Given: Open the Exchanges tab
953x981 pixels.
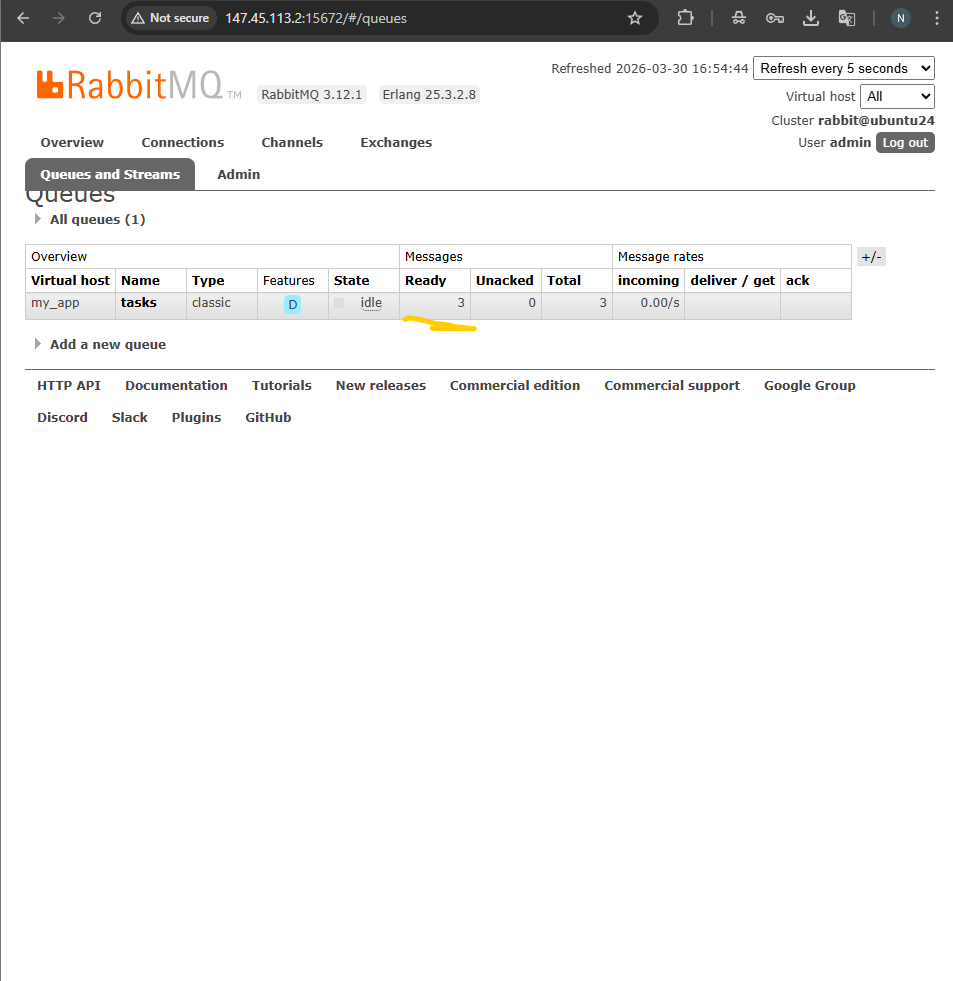Looking at the screenshot, I should (x=396, y=143).
